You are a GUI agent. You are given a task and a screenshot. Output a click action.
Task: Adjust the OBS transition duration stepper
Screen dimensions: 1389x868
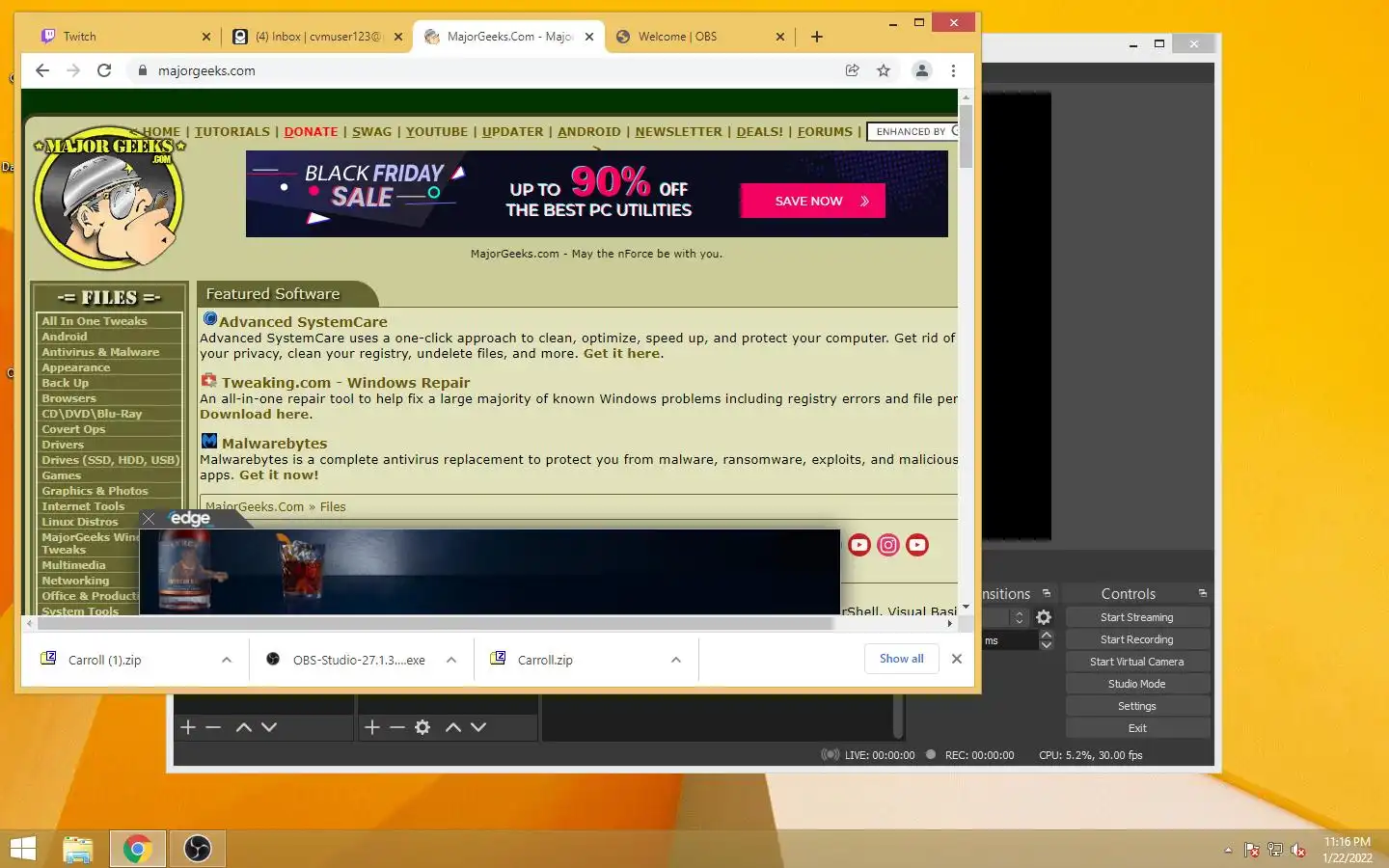(x=1047, y=639)
